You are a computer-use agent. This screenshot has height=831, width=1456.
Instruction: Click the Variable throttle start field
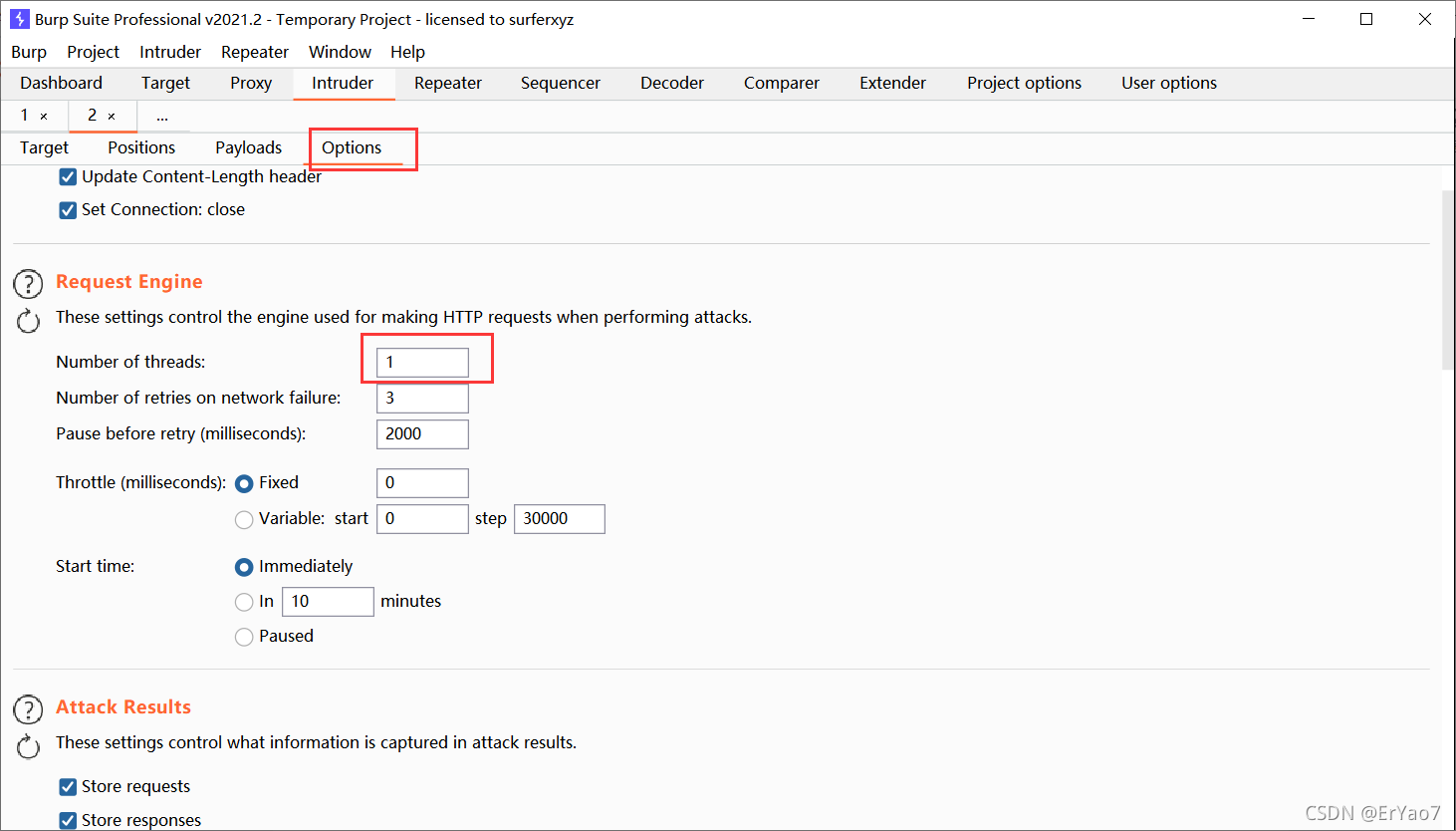(x=422, y=519)
